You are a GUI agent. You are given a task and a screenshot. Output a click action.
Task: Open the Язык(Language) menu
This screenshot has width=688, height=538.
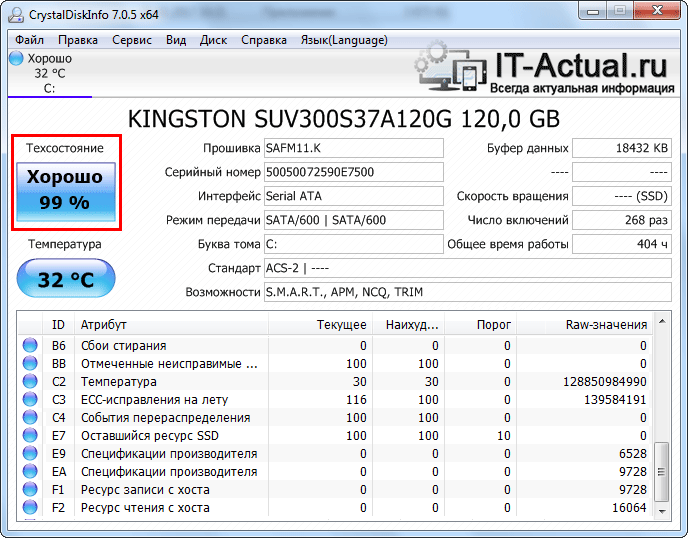[344, 40]
